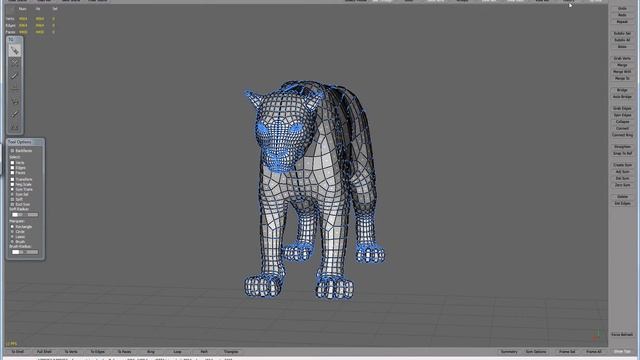Click Full Shell in bottom bar
The height and width of the screenshot is (360, 640).
(x=44, y=351)
